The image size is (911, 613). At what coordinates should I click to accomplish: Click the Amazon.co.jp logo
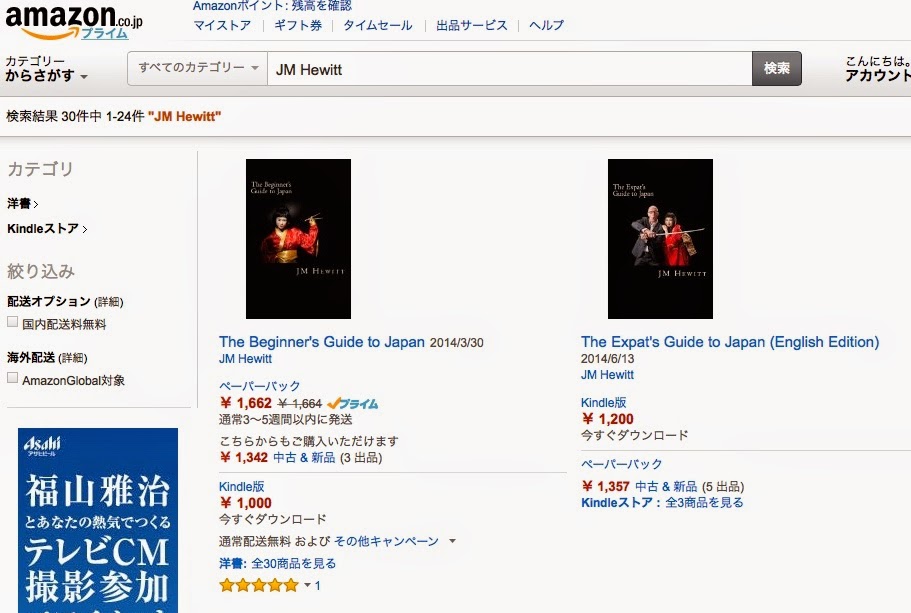coord(74,21)
